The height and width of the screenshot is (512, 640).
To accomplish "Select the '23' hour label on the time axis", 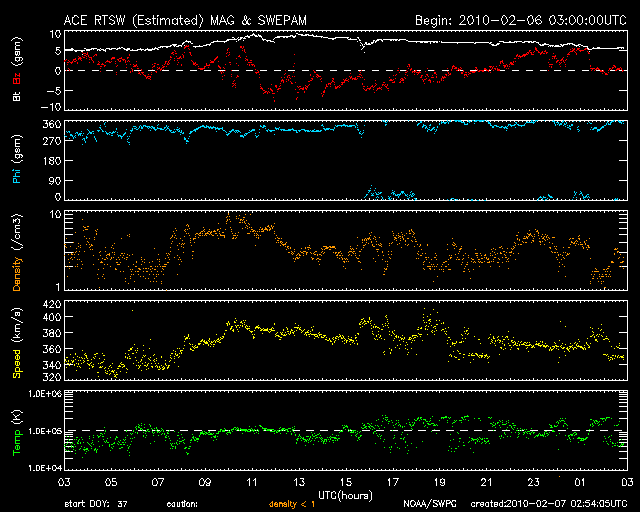I will (533, 482).
